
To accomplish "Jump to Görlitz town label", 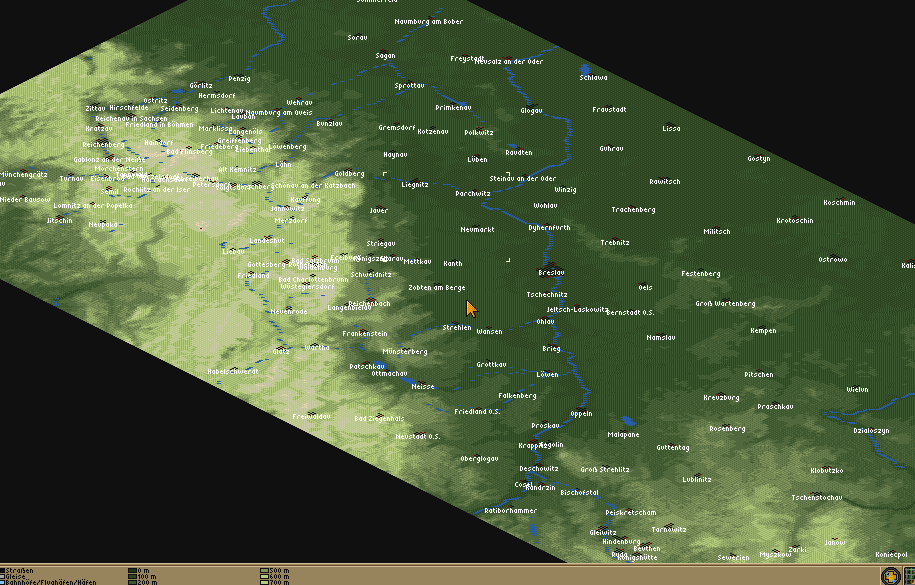I will [x=200, y=86].
